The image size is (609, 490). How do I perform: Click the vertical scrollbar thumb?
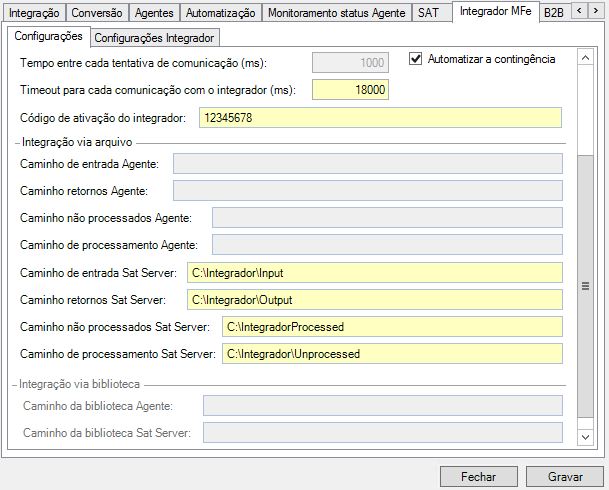[x=585, y=285]
